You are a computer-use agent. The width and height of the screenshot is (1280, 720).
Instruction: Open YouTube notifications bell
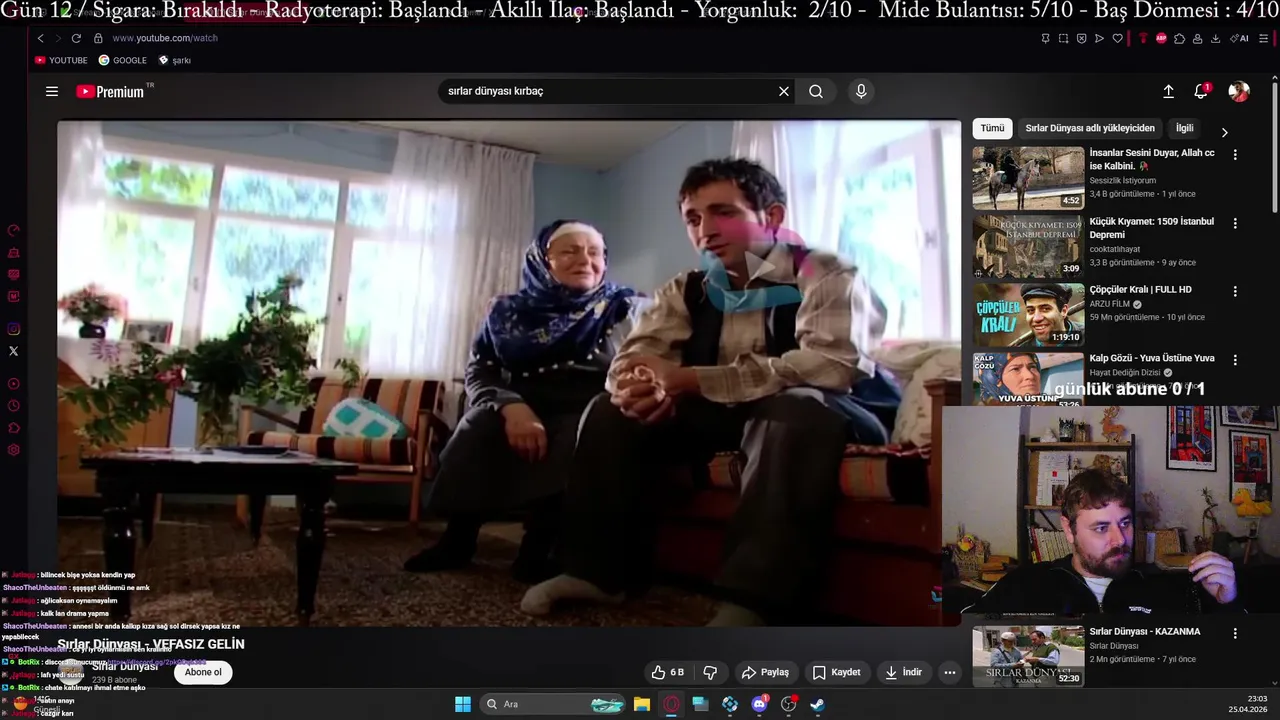click(1201, 91)
